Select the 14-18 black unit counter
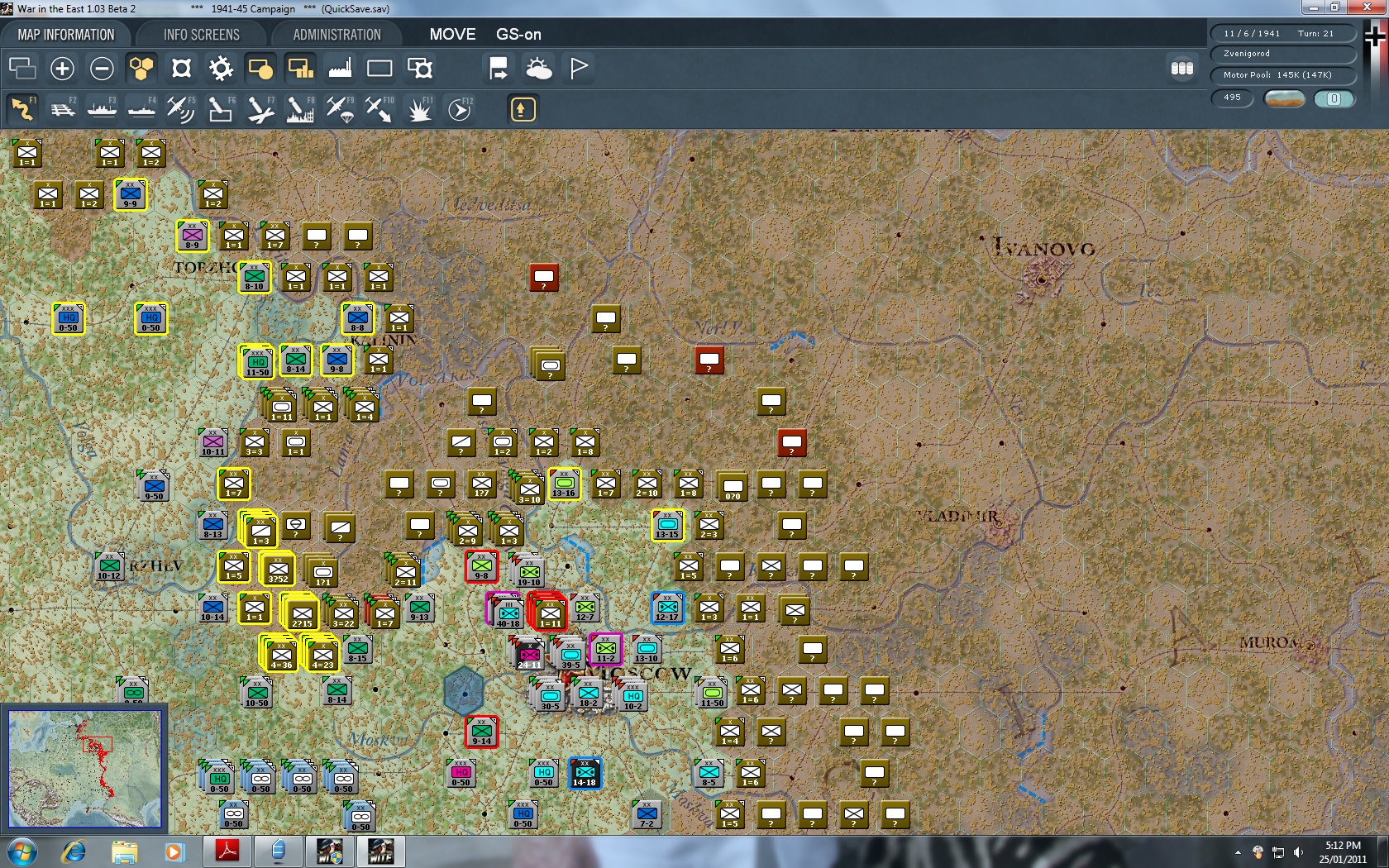 tap(585, 773)
